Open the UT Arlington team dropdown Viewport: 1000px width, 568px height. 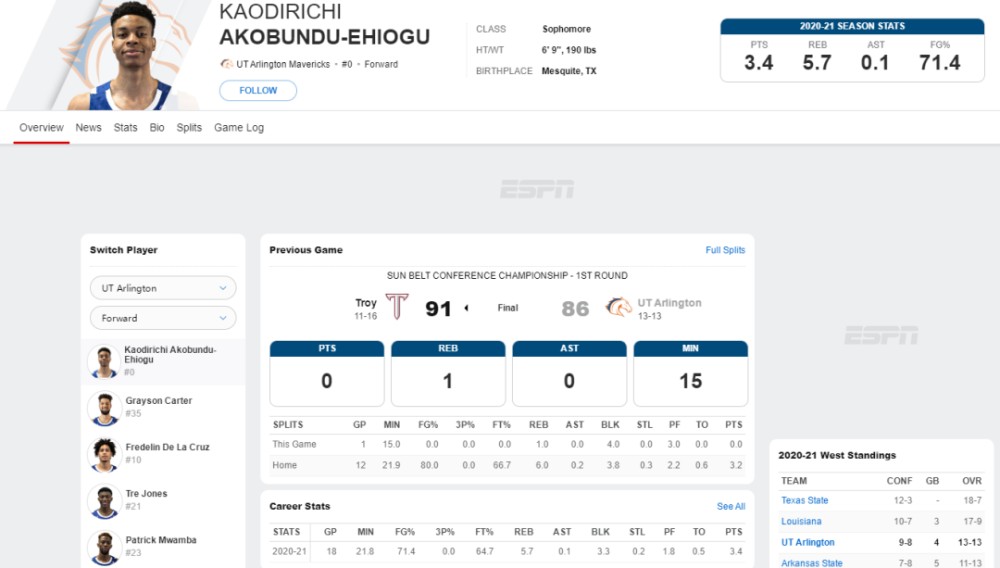(x=163, y=288)
